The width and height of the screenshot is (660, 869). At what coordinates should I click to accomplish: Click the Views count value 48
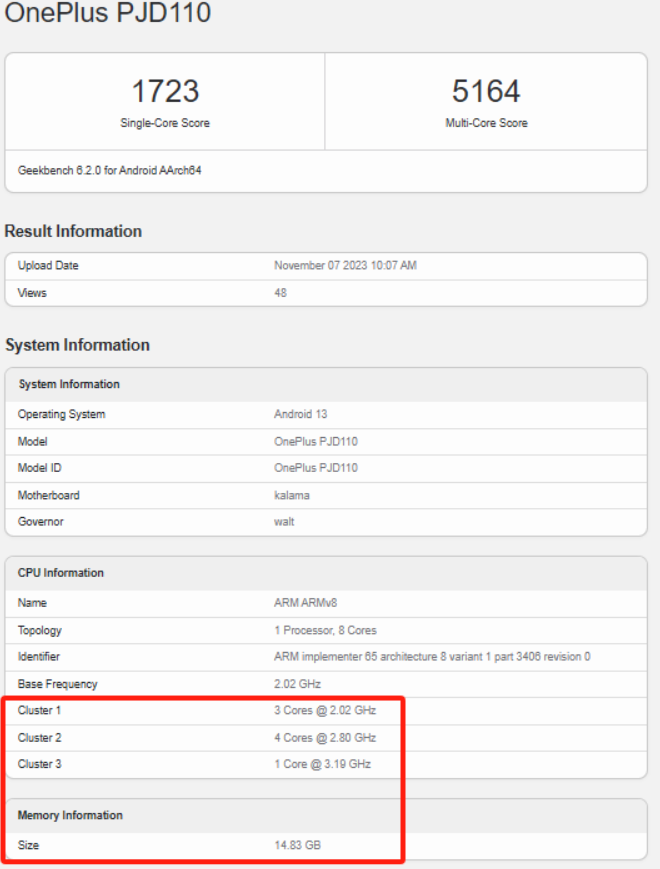click(x=280, y=293)
